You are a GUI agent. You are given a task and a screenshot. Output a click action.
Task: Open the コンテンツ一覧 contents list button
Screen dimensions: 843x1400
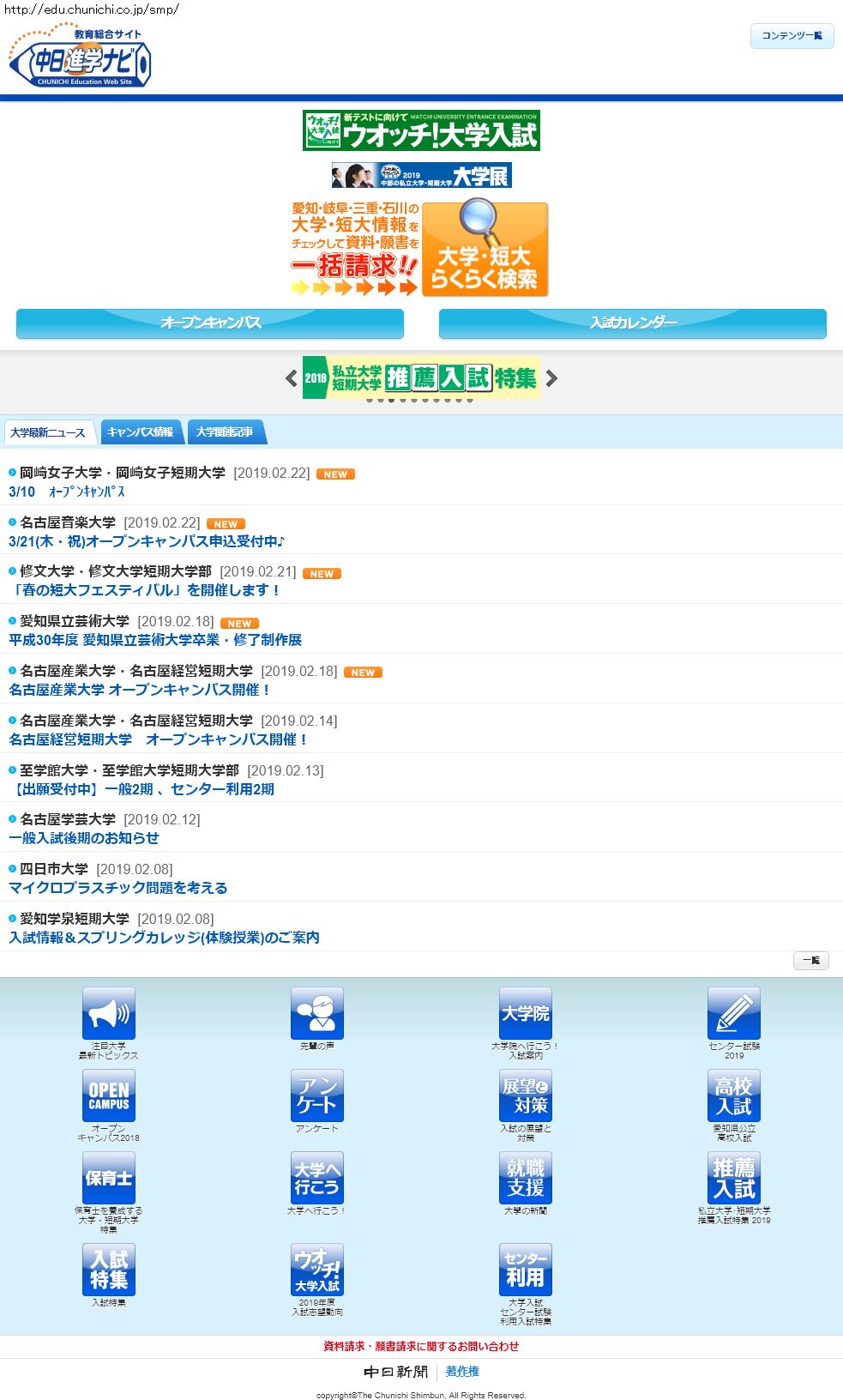click(x=792, y=36)
